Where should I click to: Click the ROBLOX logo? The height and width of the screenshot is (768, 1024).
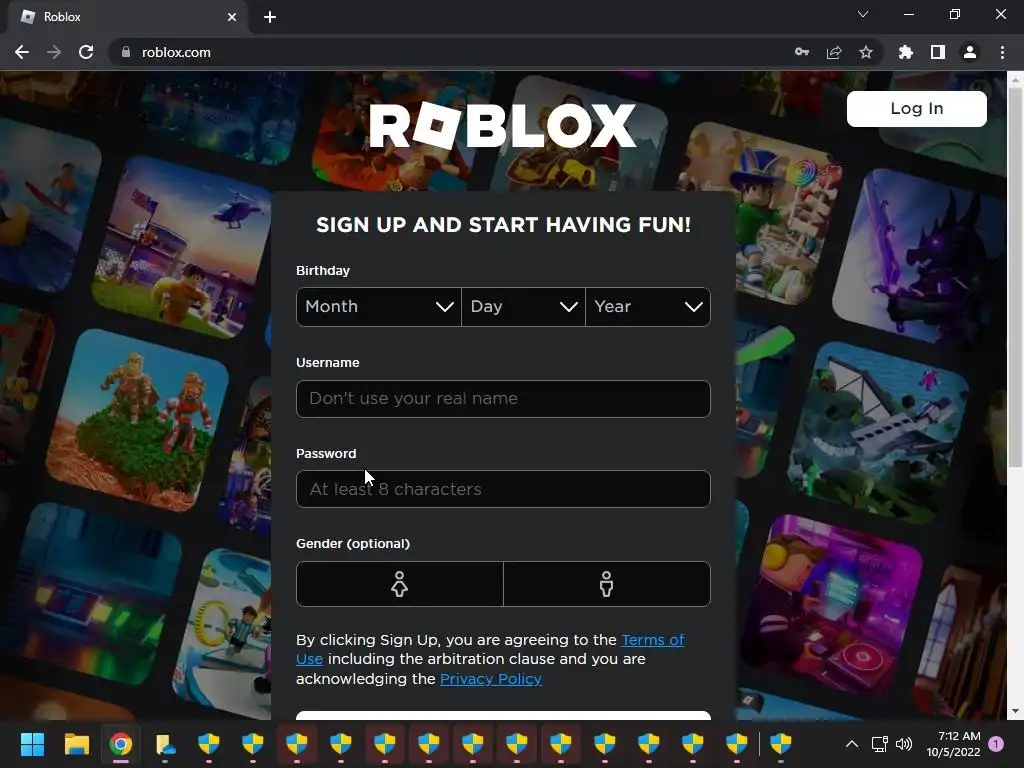coord(503,125)
